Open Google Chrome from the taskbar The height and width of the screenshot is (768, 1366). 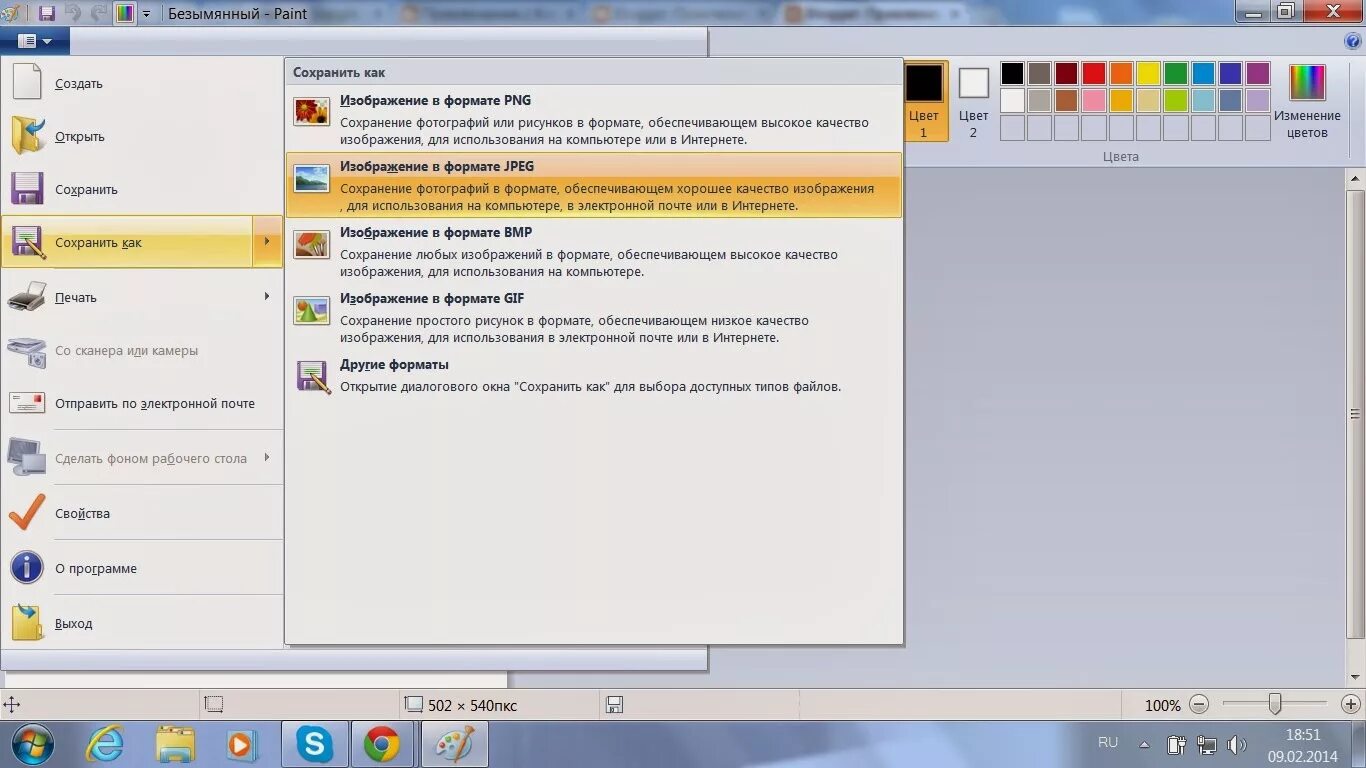coord(382,744)
